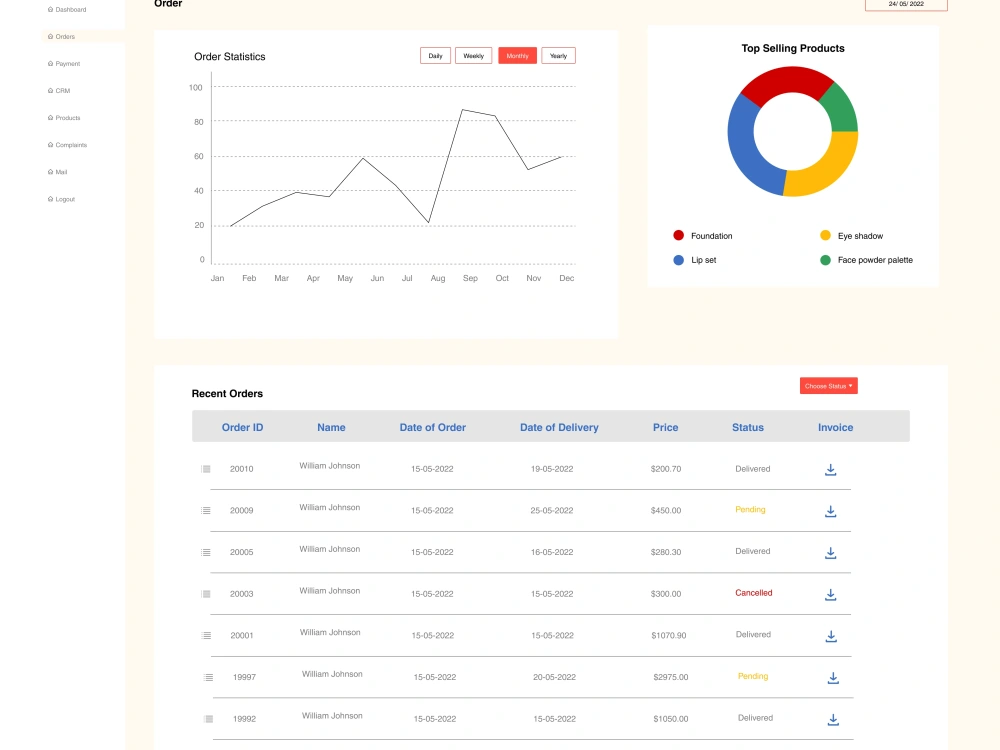Download invoice for order 20009
1000x750 pixels.
click(x=830, y=511)
